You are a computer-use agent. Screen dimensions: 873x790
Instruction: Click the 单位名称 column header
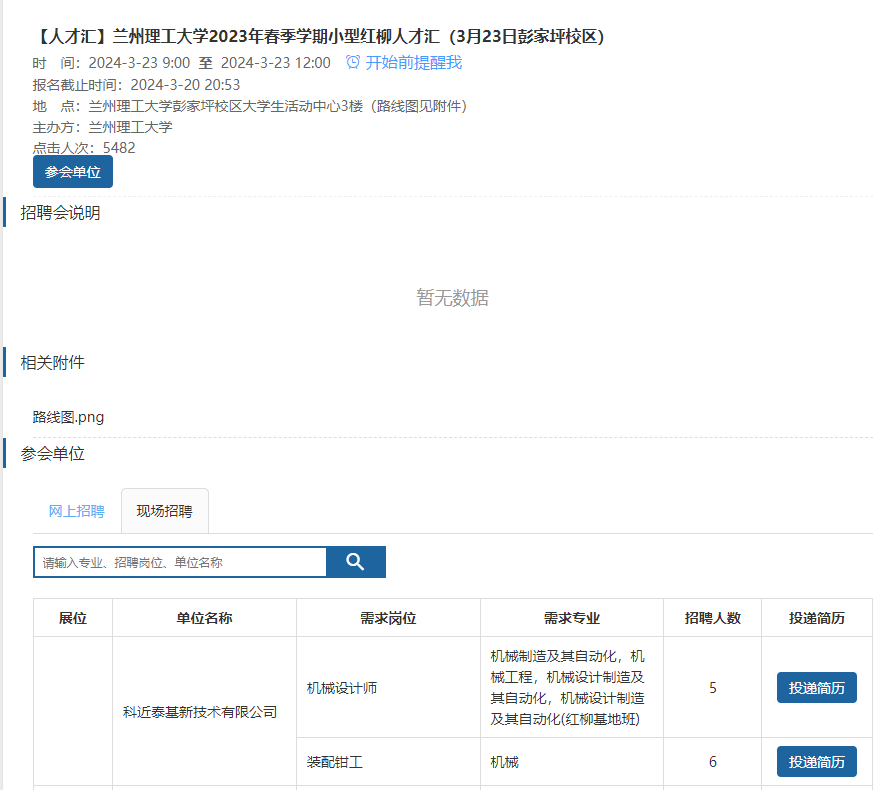[x=204, y=618]
